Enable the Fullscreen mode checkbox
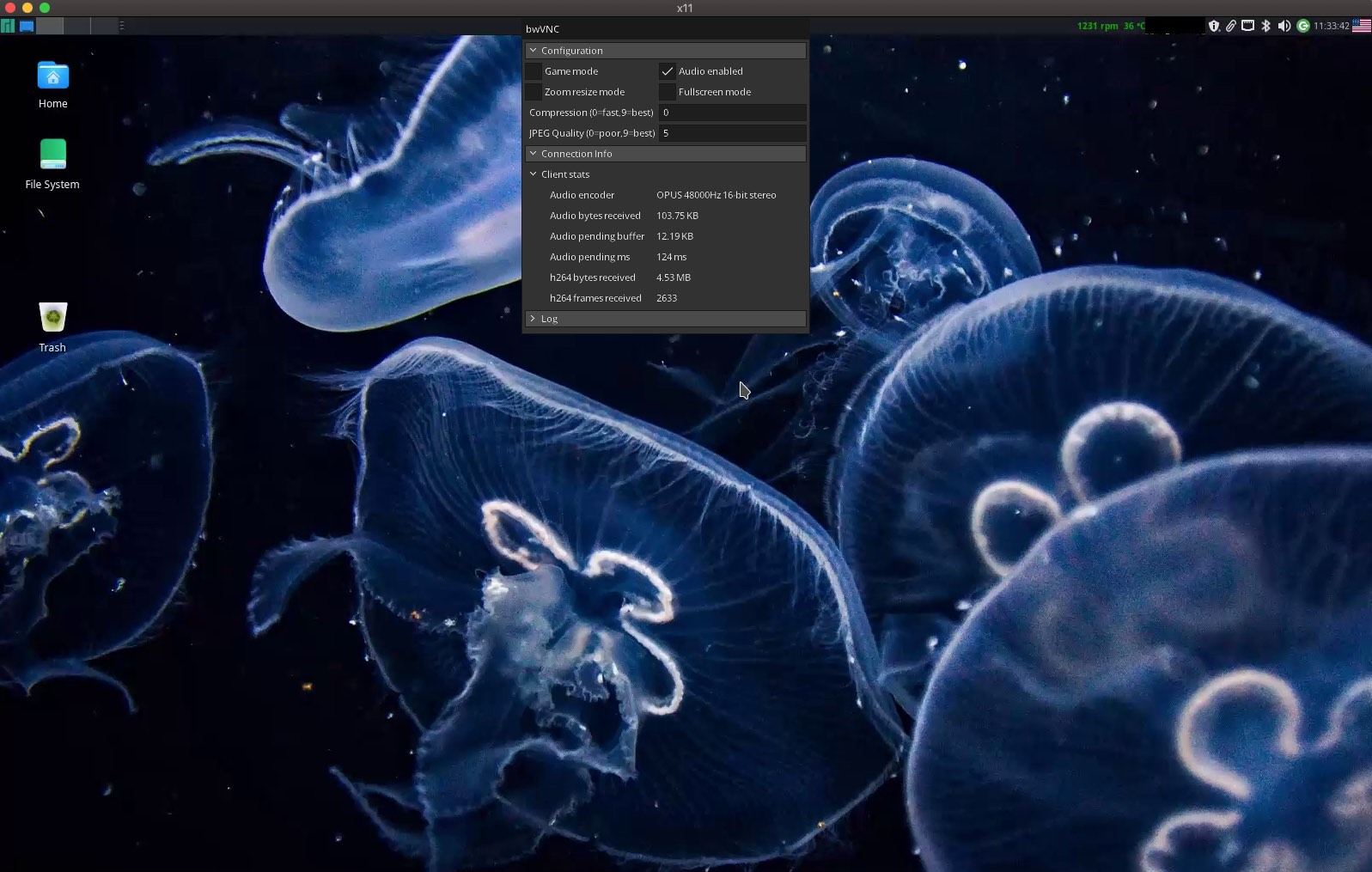Image resolution: width=1372 pixels, height=872 pixels. [668, 92]
